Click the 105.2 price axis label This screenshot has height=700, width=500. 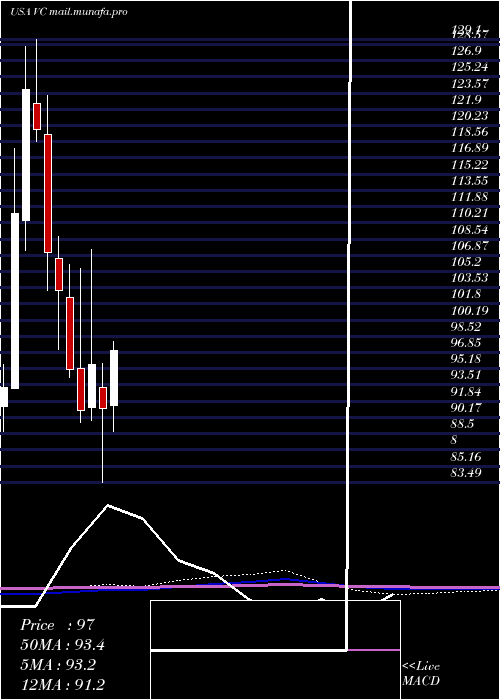tap(467, 262)
